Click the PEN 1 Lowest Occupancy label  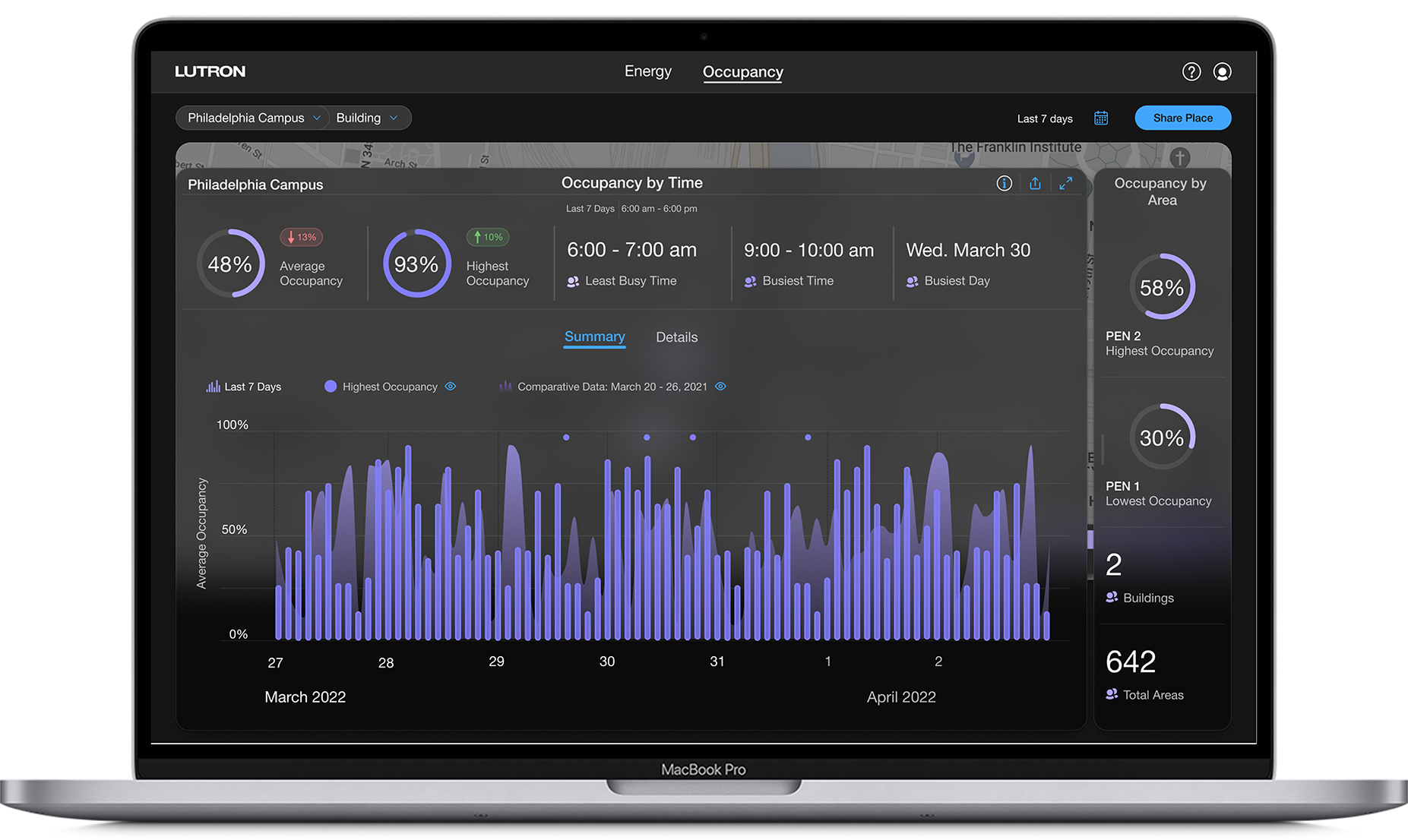(1158, 494)
